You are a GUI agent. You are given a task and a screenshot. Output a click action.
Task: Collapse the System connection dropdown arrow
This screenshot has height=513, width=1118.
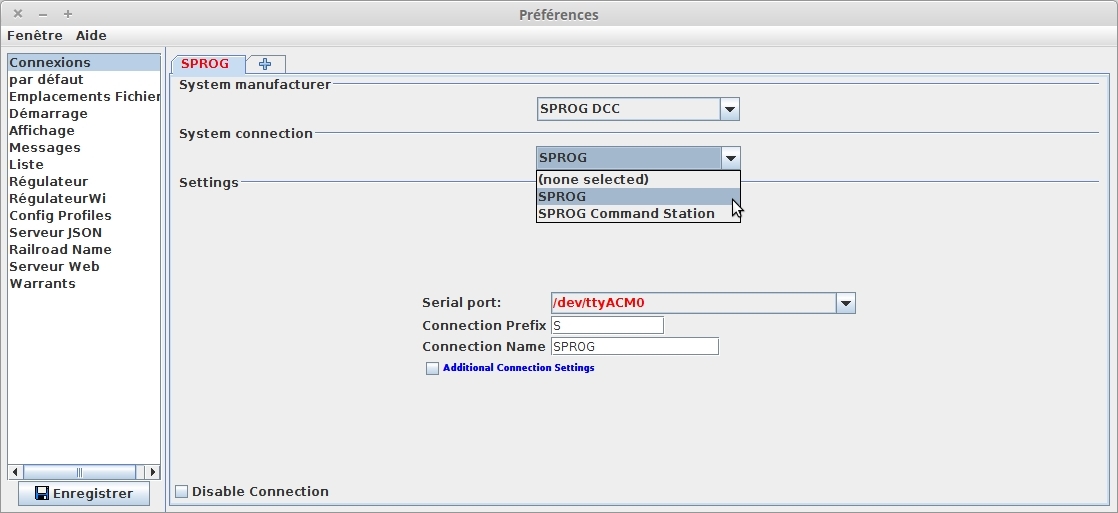tap(730, 158)
